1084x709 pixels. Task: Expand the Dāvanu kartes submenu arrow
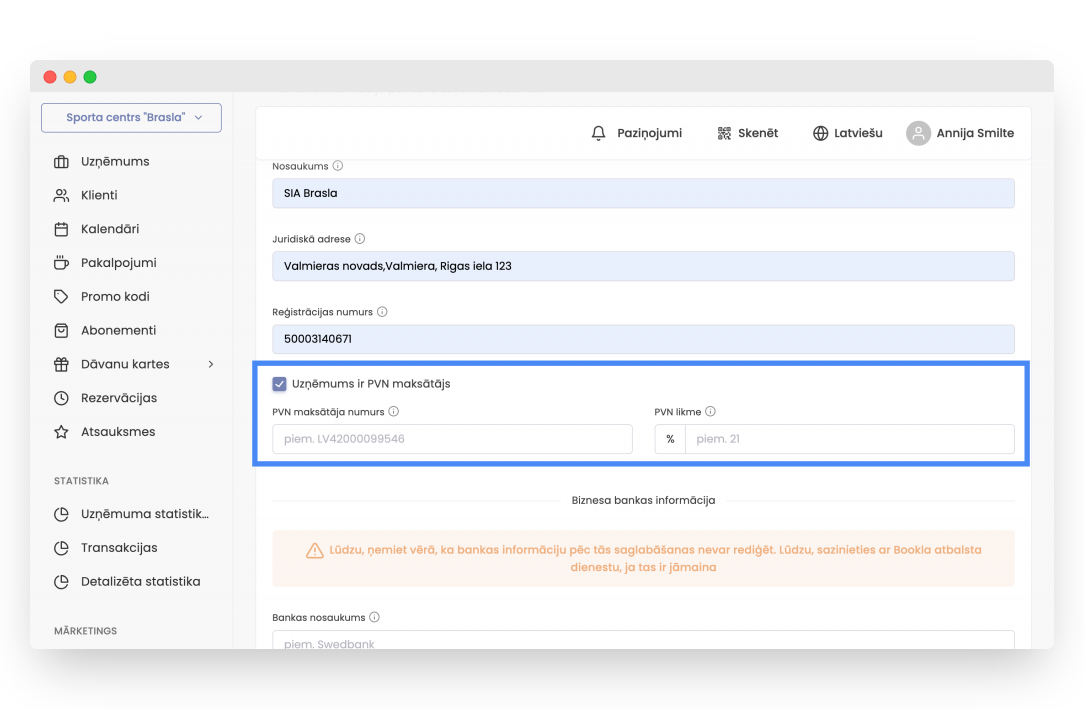[x=211, y=364]
